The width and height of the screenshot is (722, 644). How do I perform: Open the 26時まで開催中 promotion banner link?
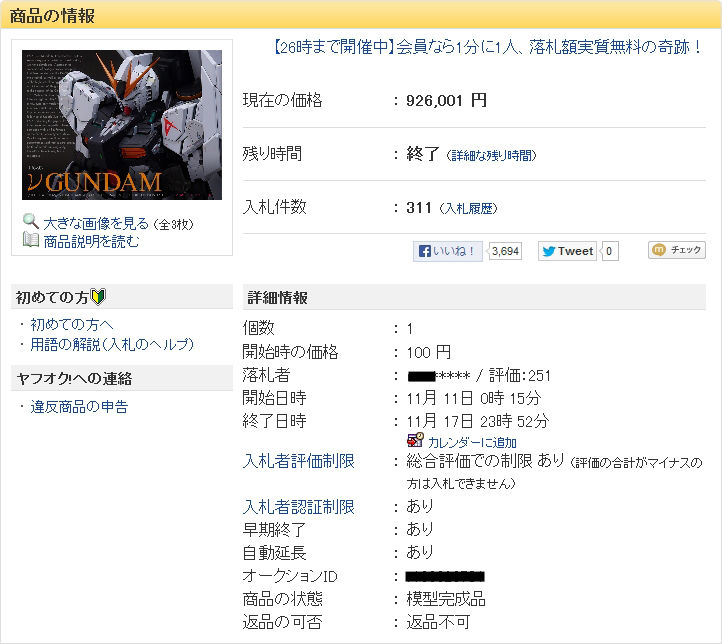487,47
